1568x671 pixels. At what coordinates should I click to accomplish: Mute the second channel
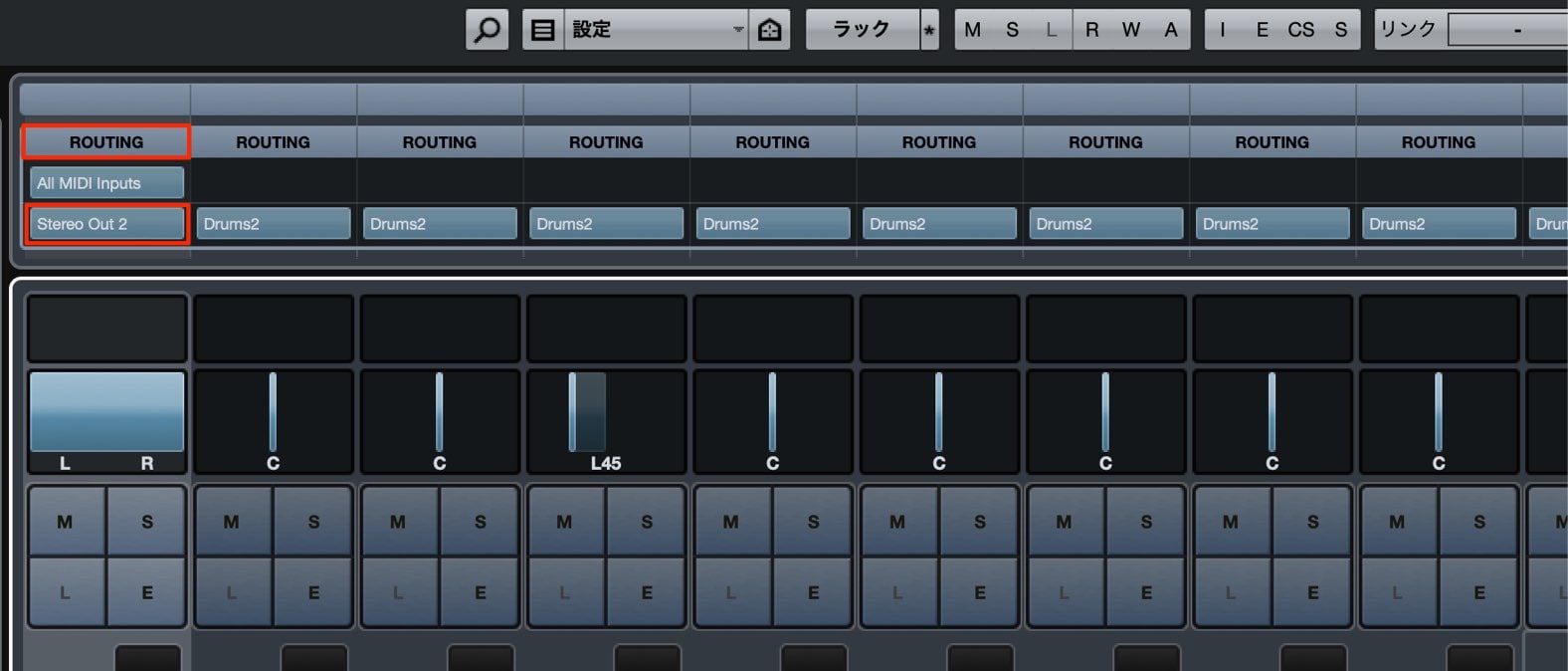232,521
